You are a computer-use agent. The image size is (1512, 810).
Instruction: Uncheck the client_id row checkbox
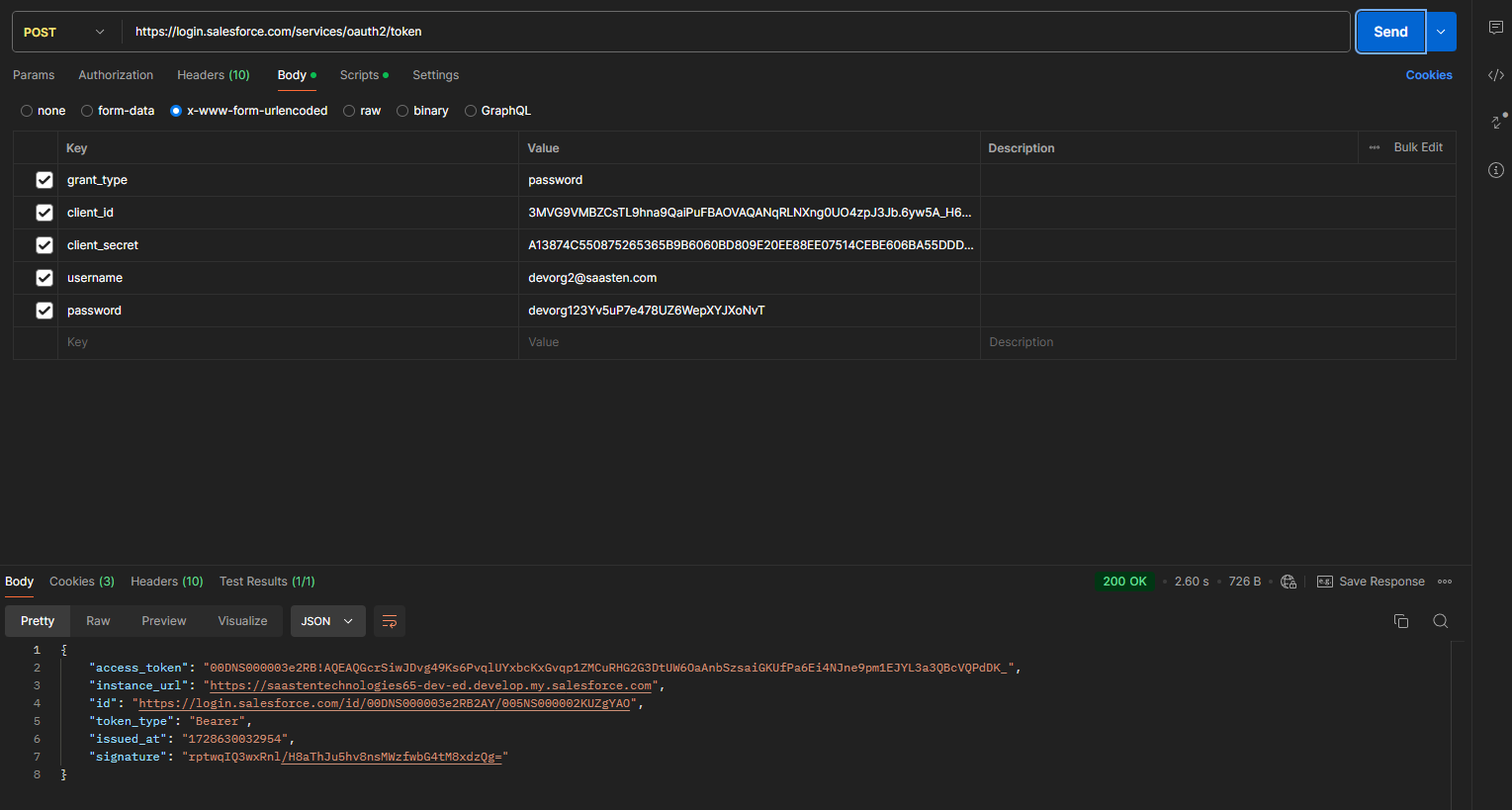point(44,213)
